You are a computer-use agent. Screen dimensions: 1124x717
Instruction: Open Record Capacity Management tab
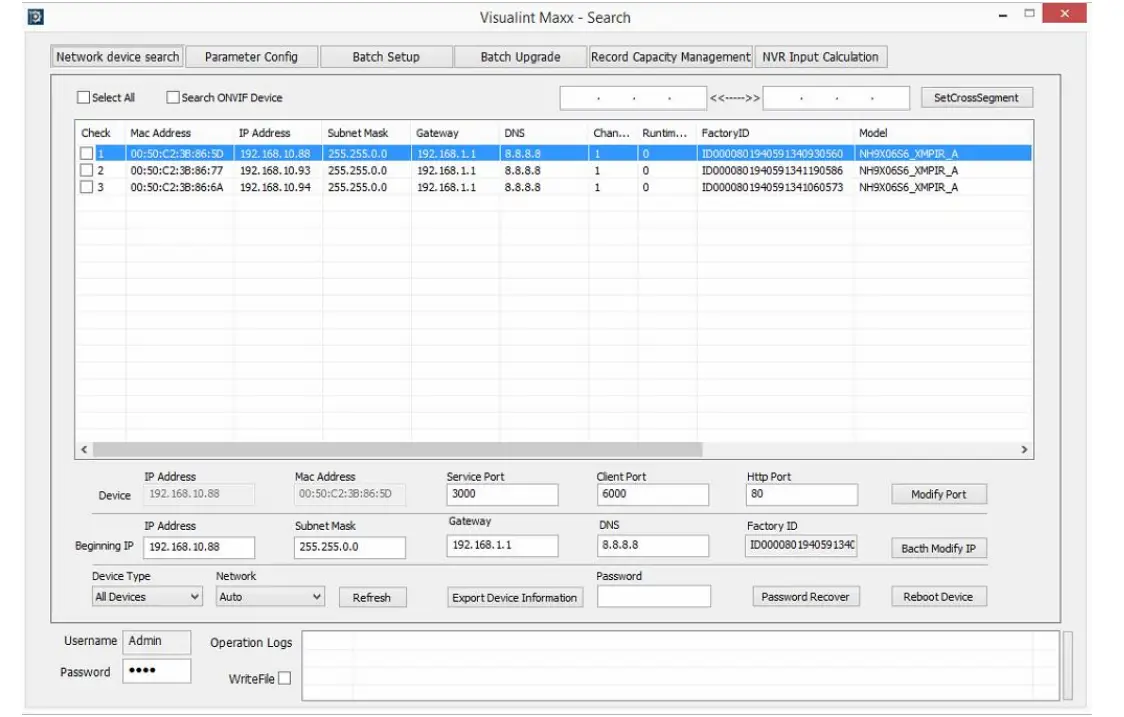coord(670,57)
